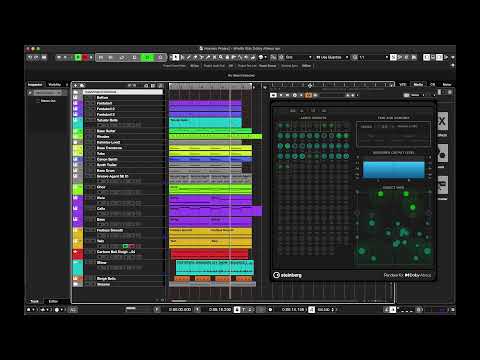480x360 pixels.
Task: Open dropdown arrow next to Color tool
Action: point(266,57)
